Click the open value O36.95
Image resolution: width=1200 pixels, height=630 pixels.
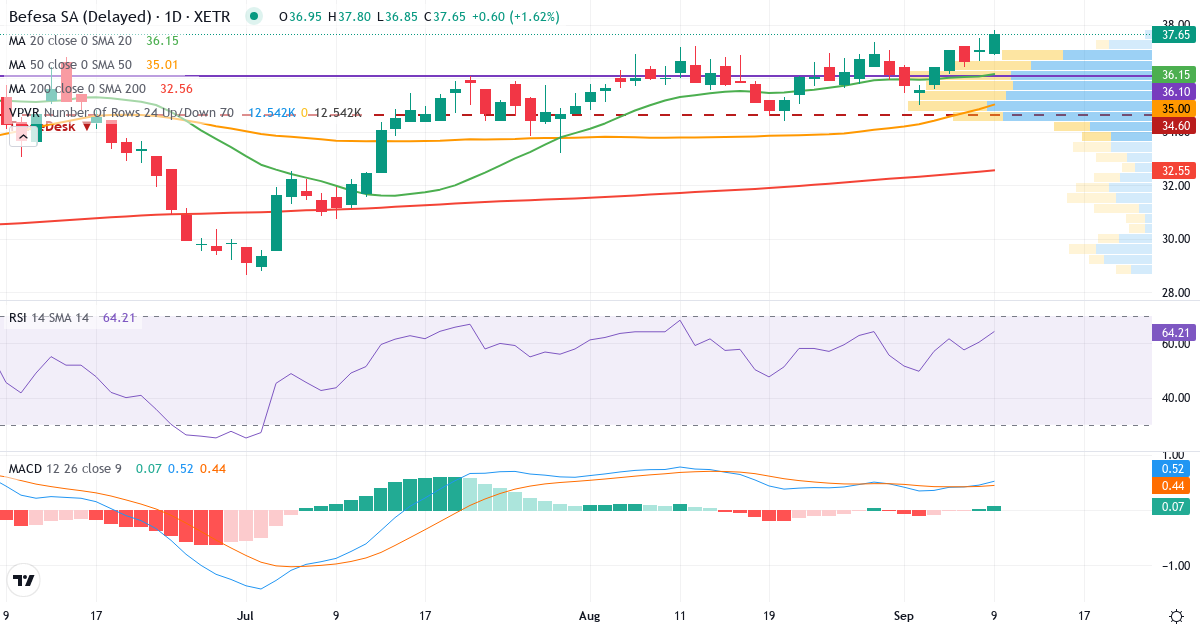pyautogui.click(x=299, y=17)
